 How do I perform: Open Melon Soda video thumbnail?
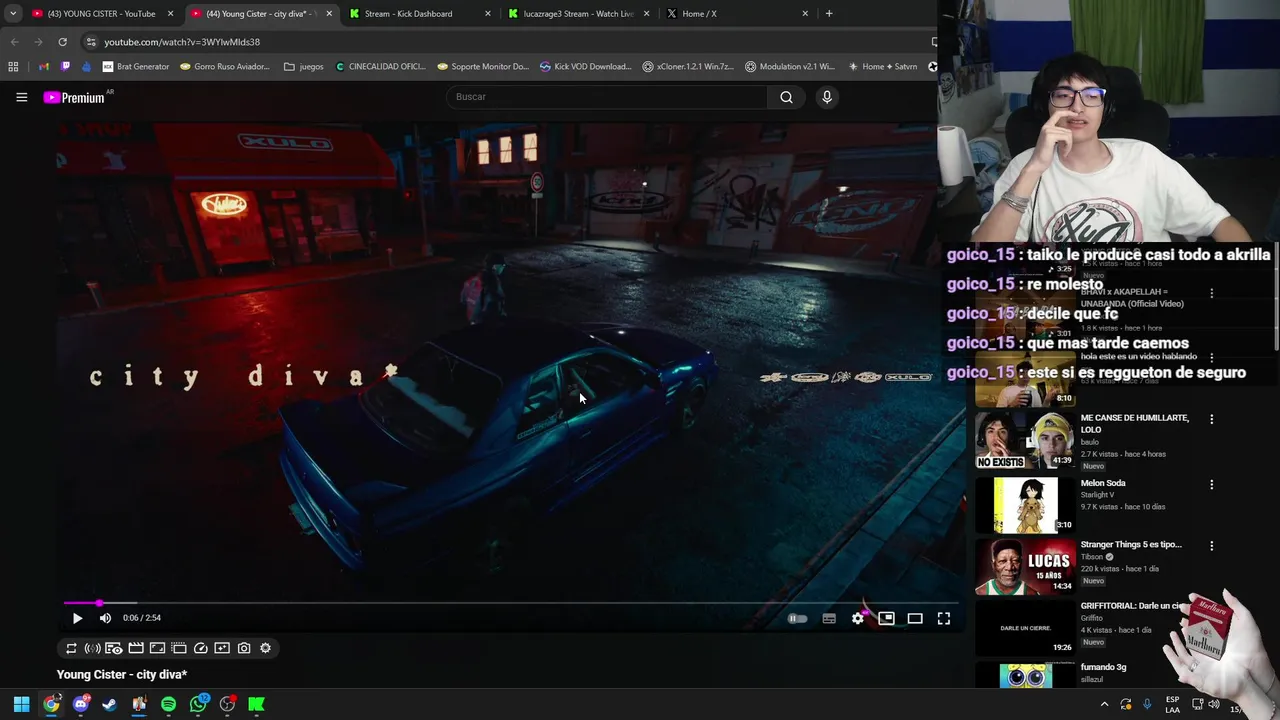[1025, 505]
